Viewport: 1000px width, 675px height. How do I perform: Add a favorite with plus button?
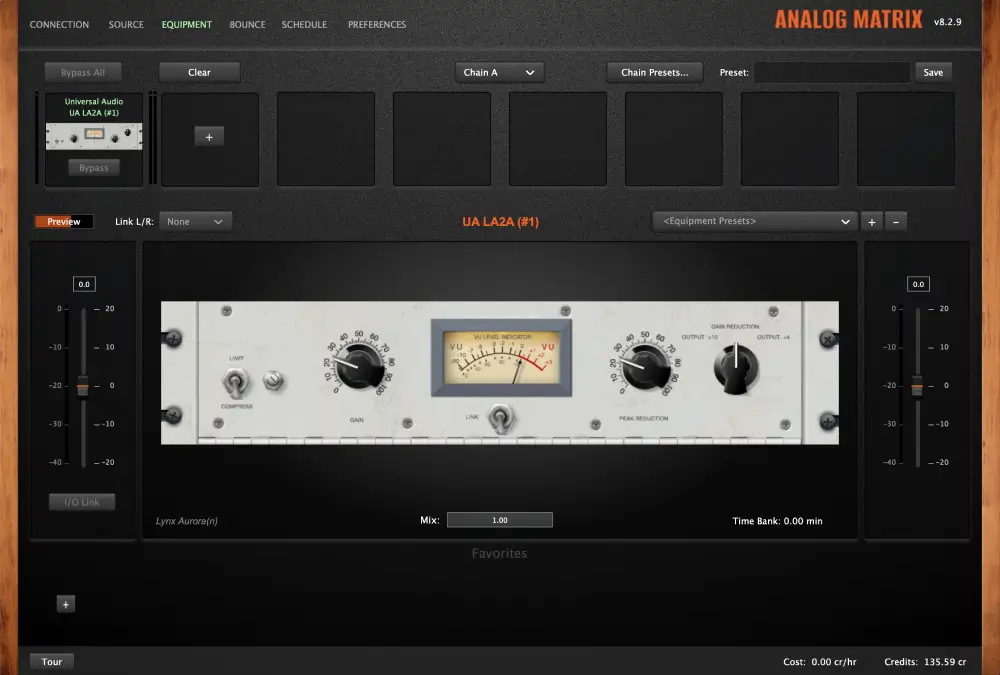(66, 604)
